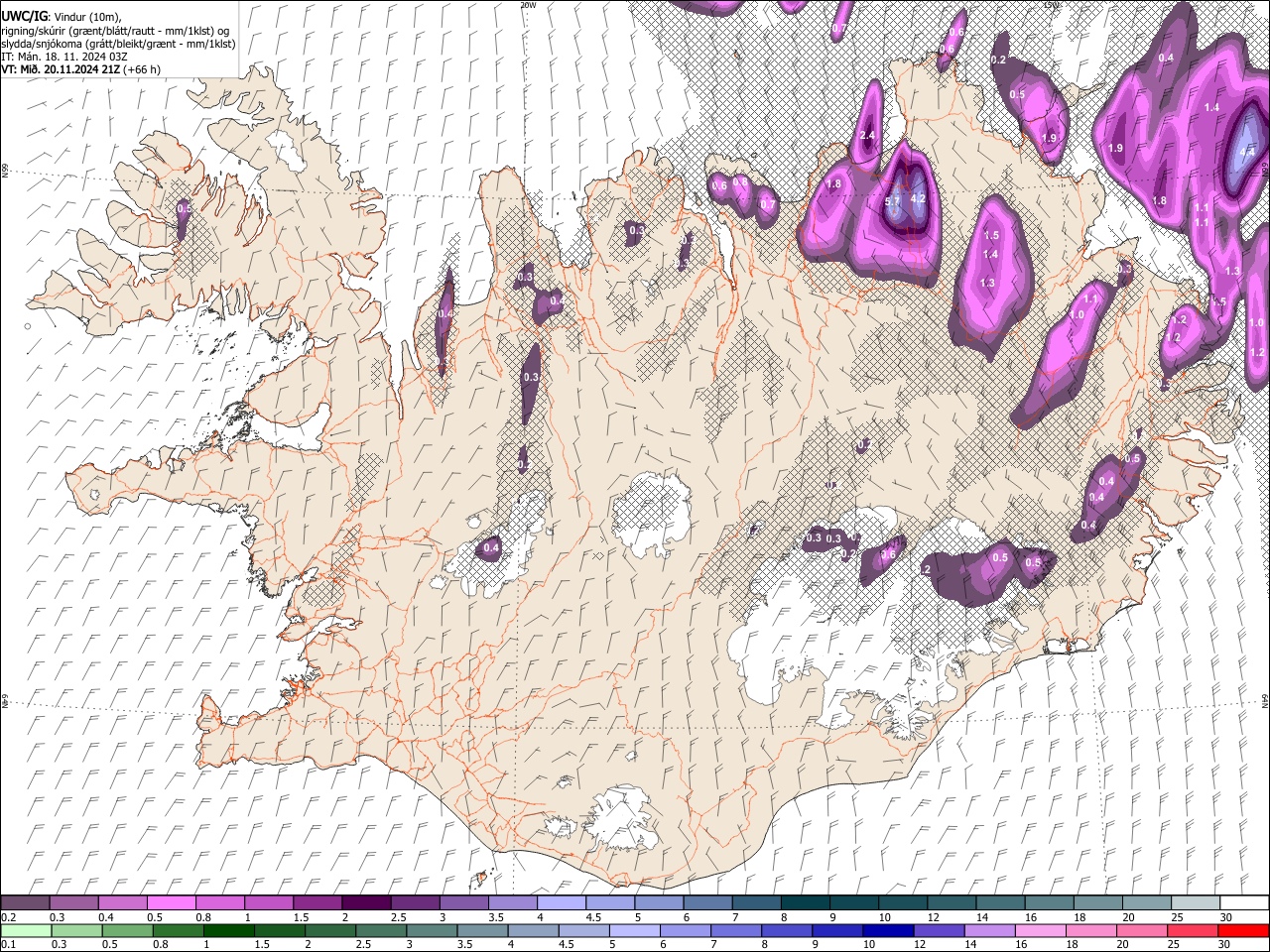Select the grayish-purple 0.2 swatch in upper legend

pyautogui.click(x=25, y=903)
